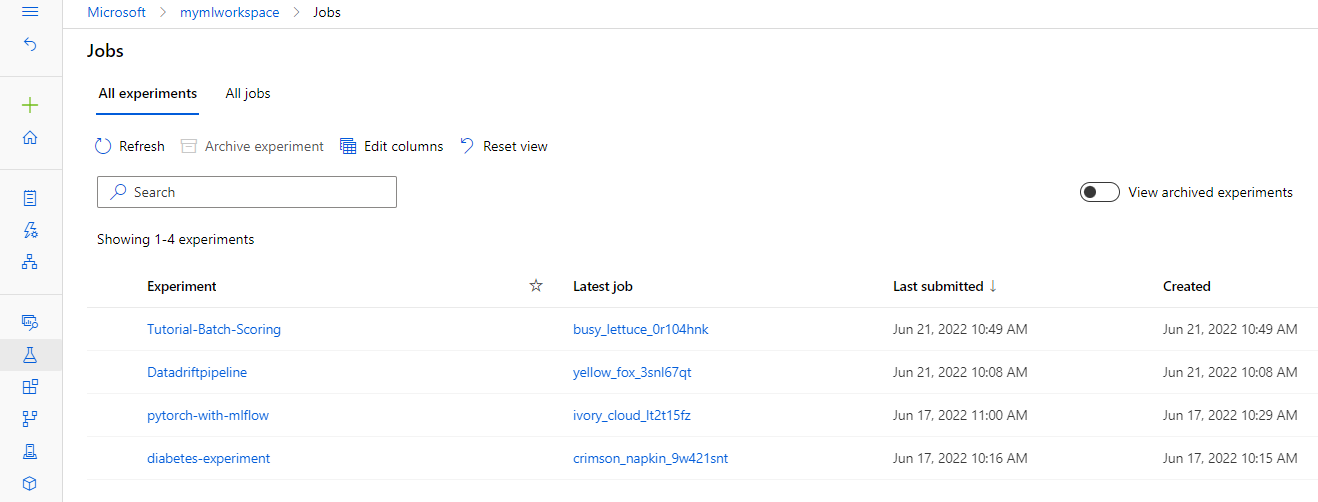1318x502 pixels.
Task: Click the green plus New icon
Action: pyautogui.click(x=30, y=105)
